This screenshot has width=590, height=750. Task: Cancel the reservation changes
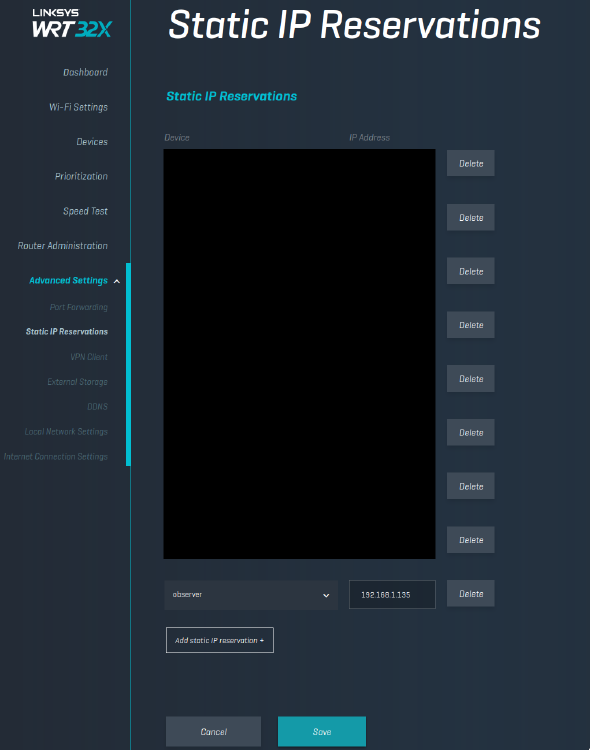coord(213,731)
